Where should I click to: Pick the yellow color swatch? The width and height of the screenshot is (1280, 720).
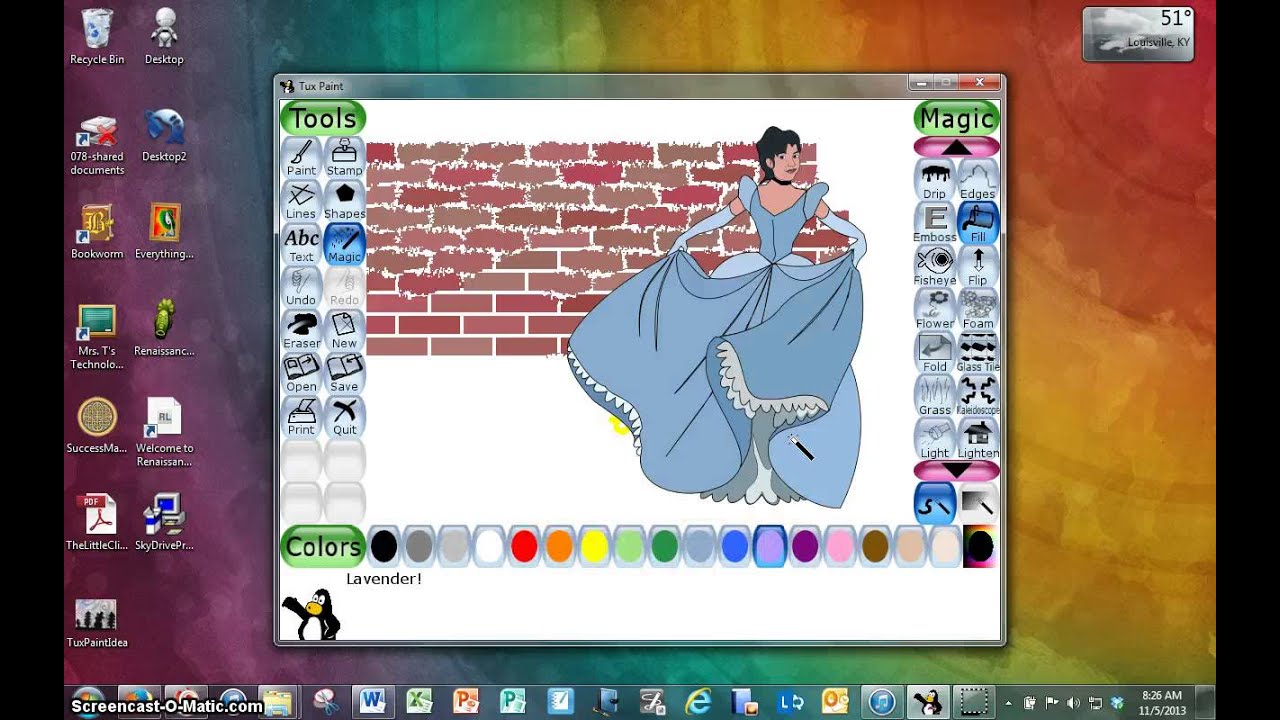pyautogui.click(x=594, y=546)
